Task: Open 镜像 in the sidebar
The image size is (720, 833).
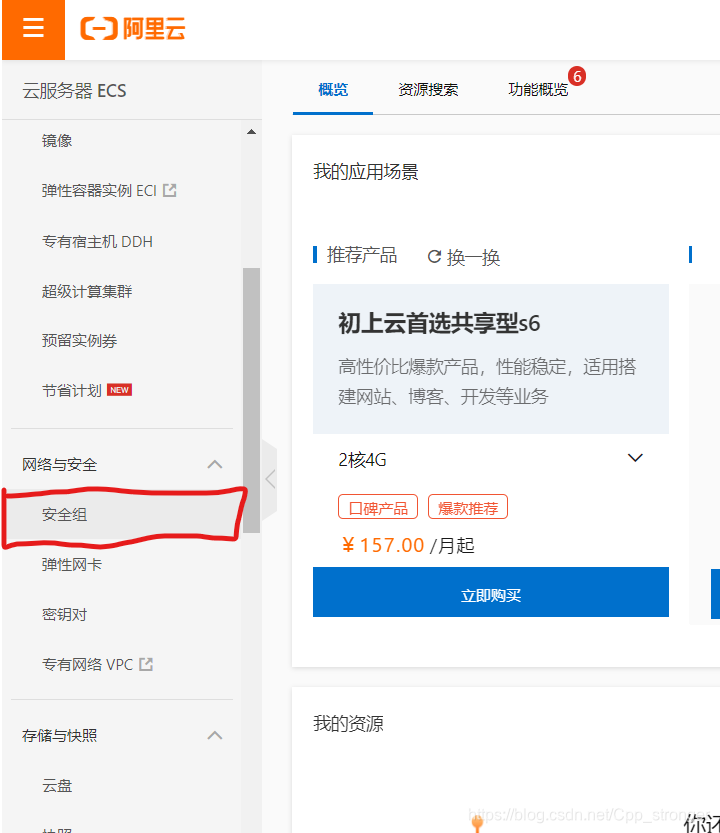Action: [57, 141]
